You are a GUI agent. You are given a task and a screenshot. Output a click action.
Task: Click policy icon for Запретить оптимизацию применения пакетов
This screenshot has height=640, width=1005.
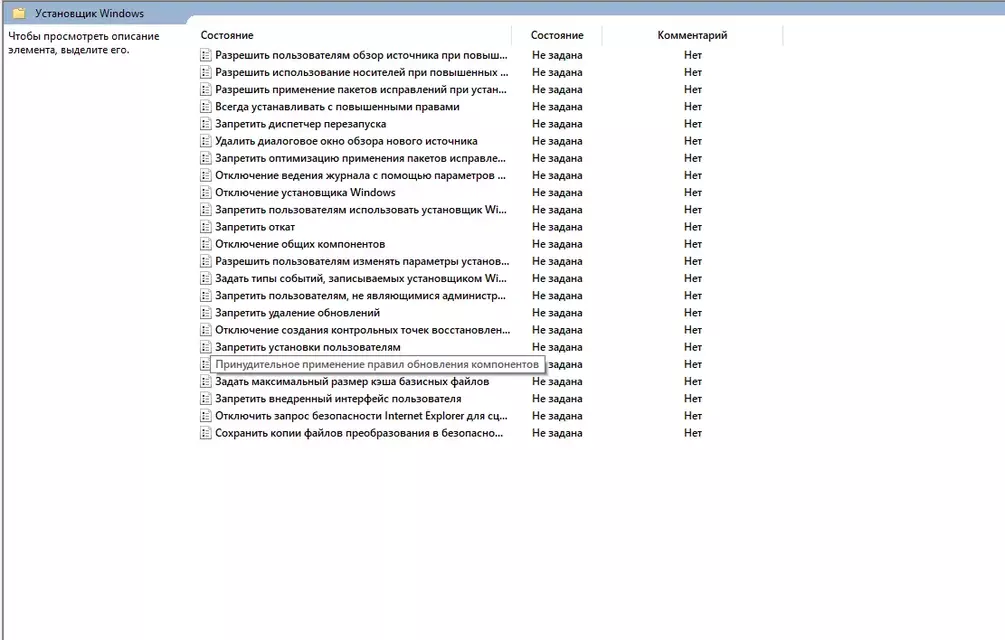(x=206, y=158)
